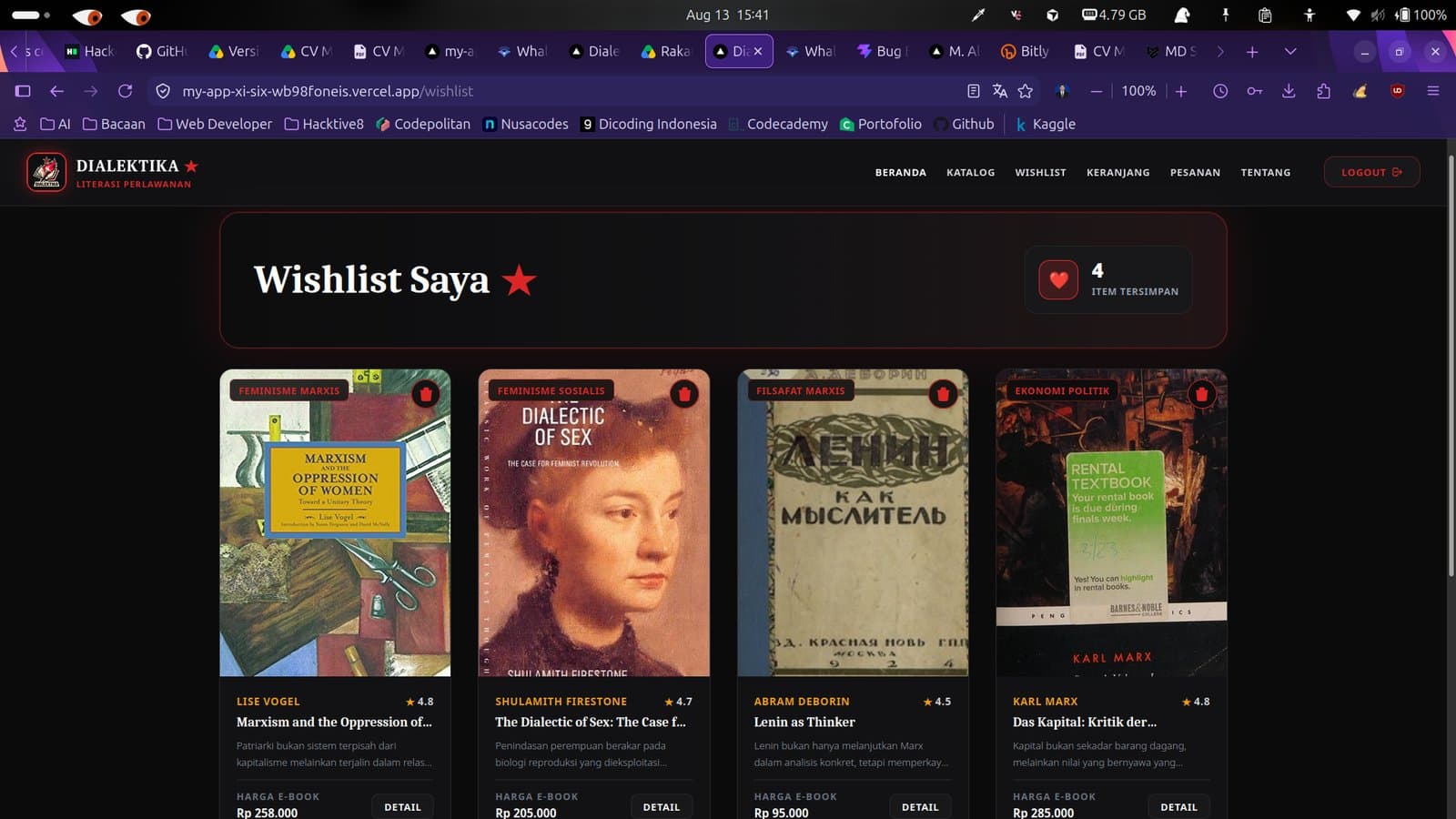
Task: Click the site security shield icon
Action: pos(163,91)
